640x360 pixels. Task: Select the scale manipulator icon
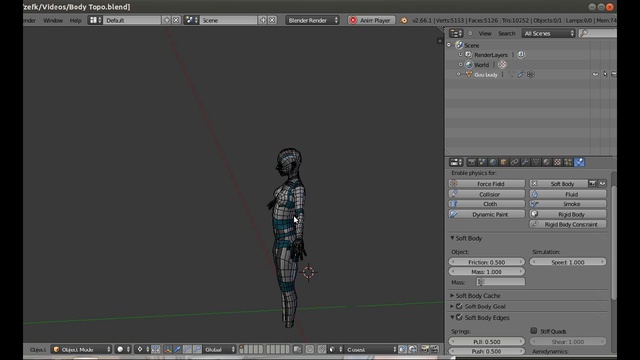coord(197,349)
